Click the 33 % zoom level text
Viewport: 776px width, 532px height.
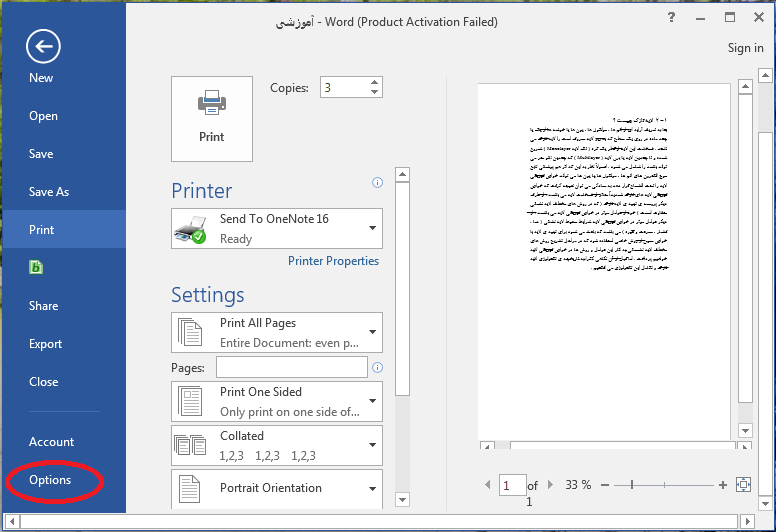coord(578,484)
